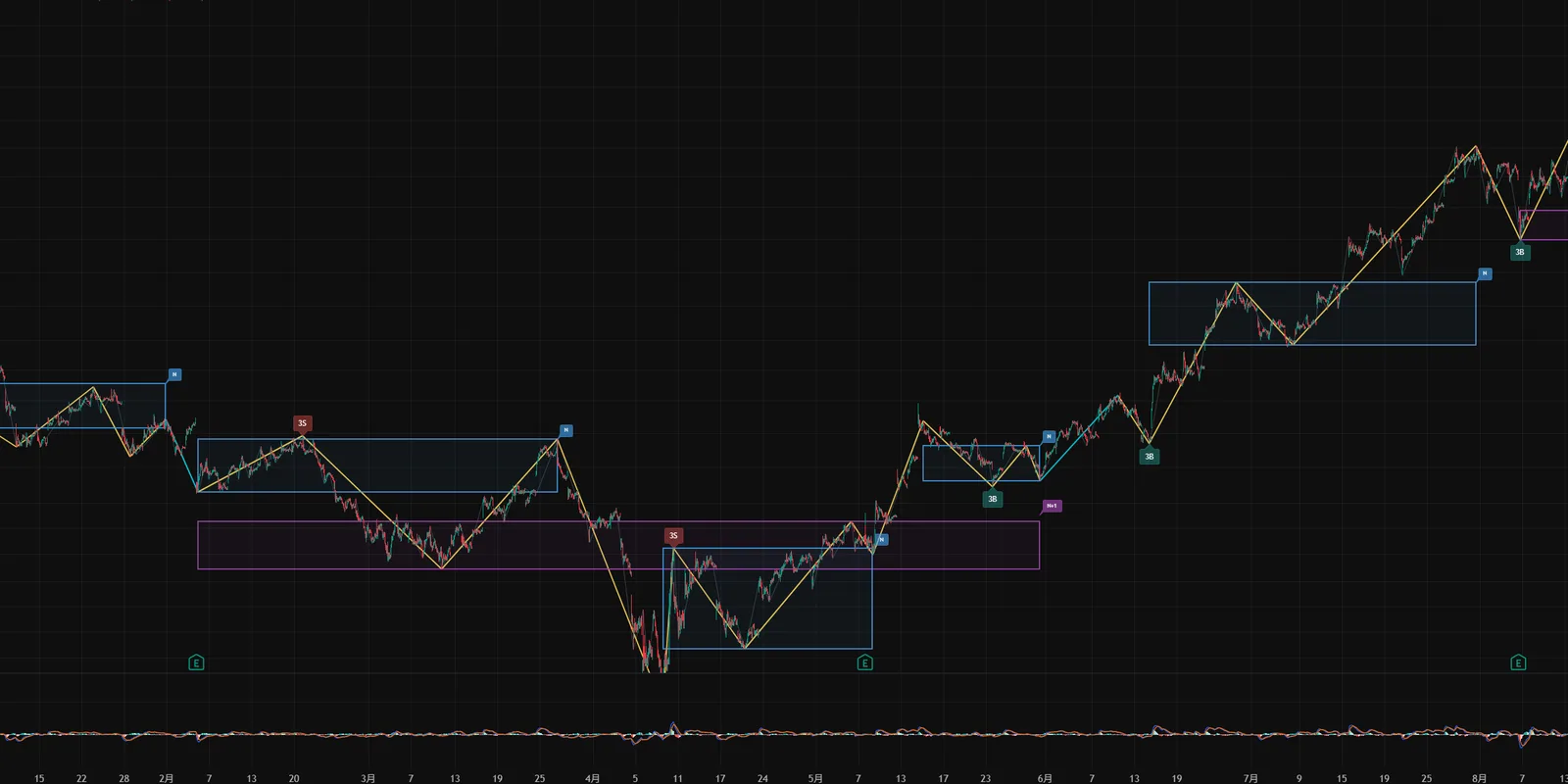
Task: Click the 5月 label on the time axis
Action: click(x=815, y=778)
